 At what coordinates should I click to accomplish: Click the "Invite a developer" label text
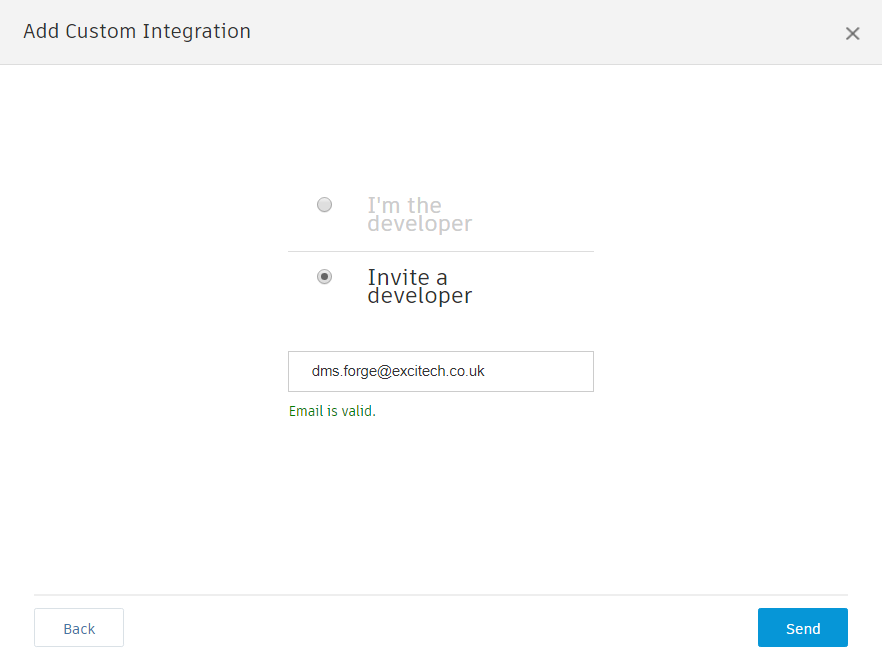(x=419, y=286)
